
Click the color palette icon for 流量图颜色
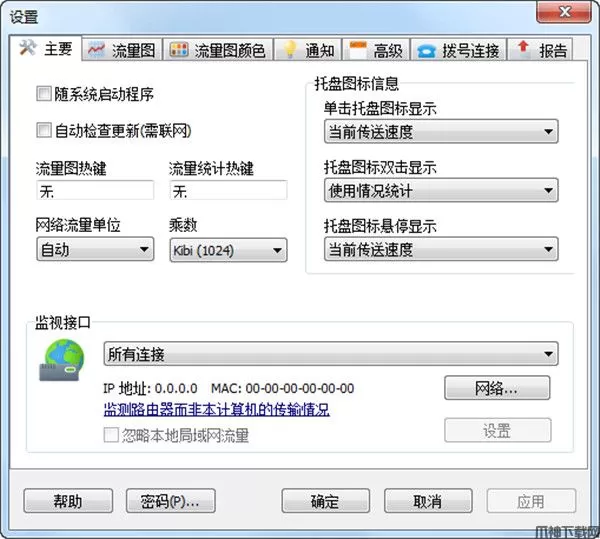[179, 50]
